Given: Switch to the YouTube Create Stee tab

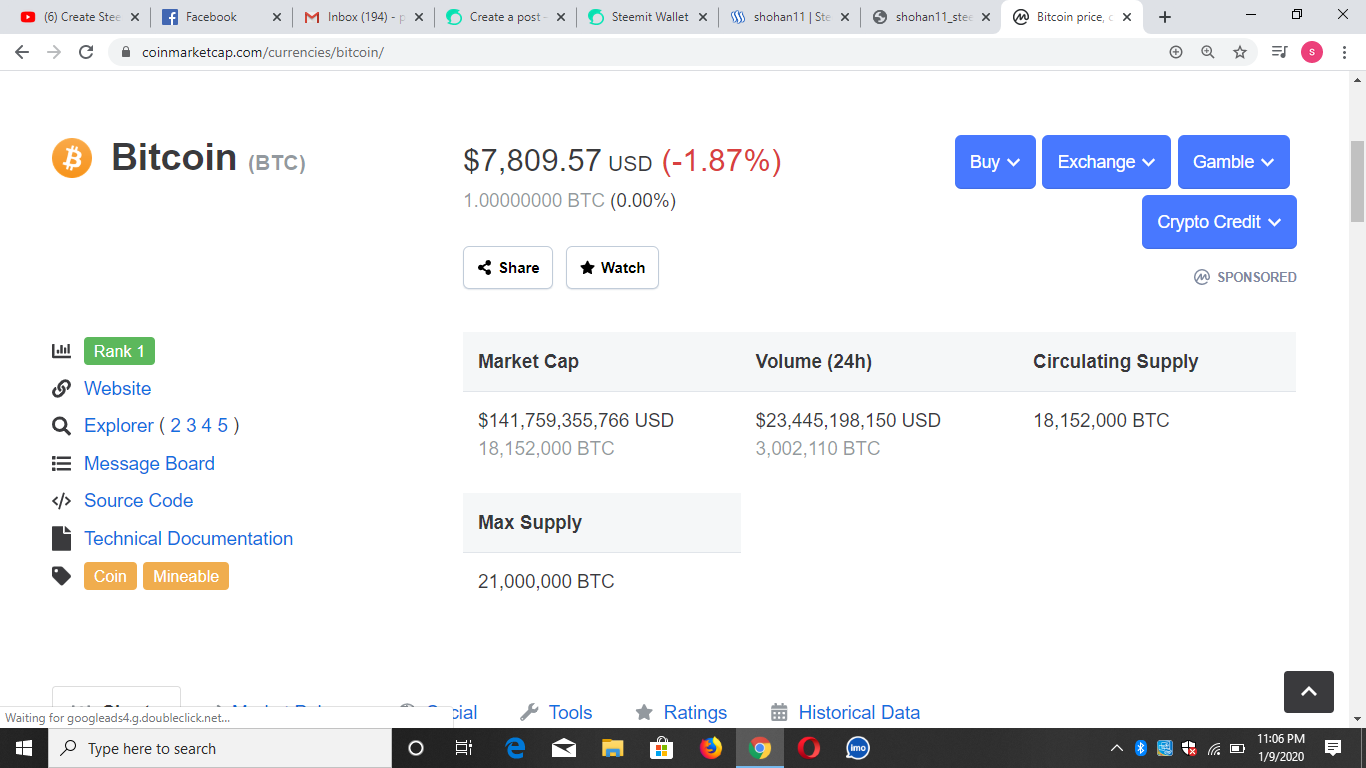Looking at the screenshot, I should [x=78, y=17].
